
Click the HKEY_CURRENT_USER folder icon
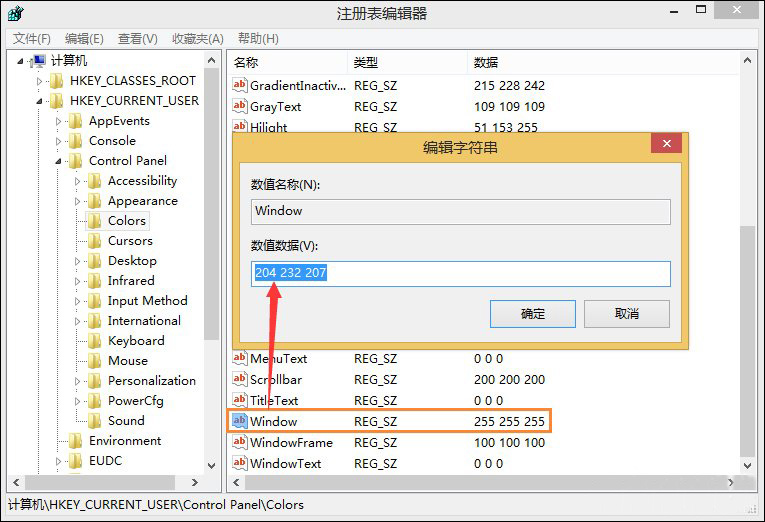[x=57, y=101]
